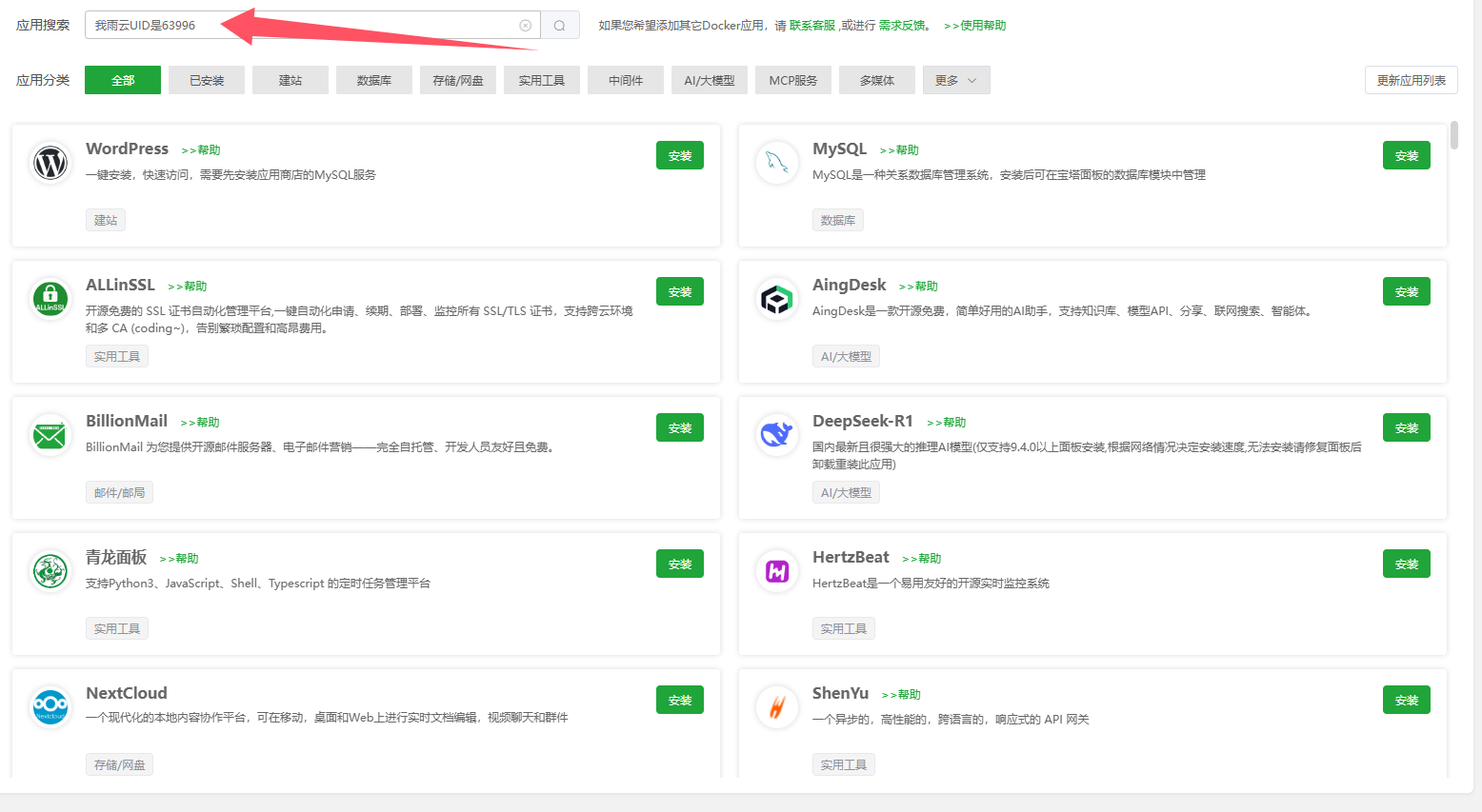Click the AI/大模型 tag under AingDesk
The width and height of the screenshot is (1482, 812).
pyautogui.click(x=846, y=356)
